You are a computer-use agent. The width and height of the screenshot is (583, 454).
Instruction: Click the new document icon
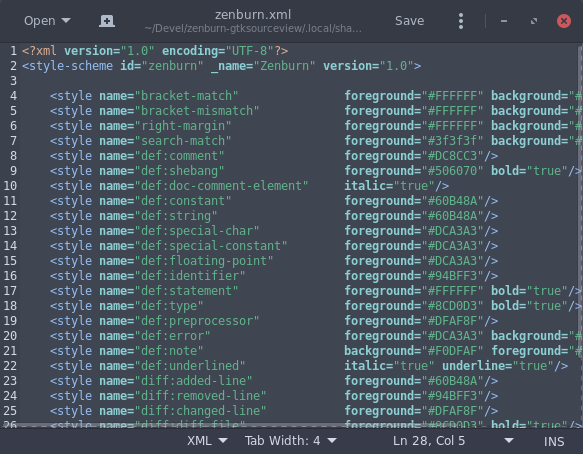tap(107, 21)
